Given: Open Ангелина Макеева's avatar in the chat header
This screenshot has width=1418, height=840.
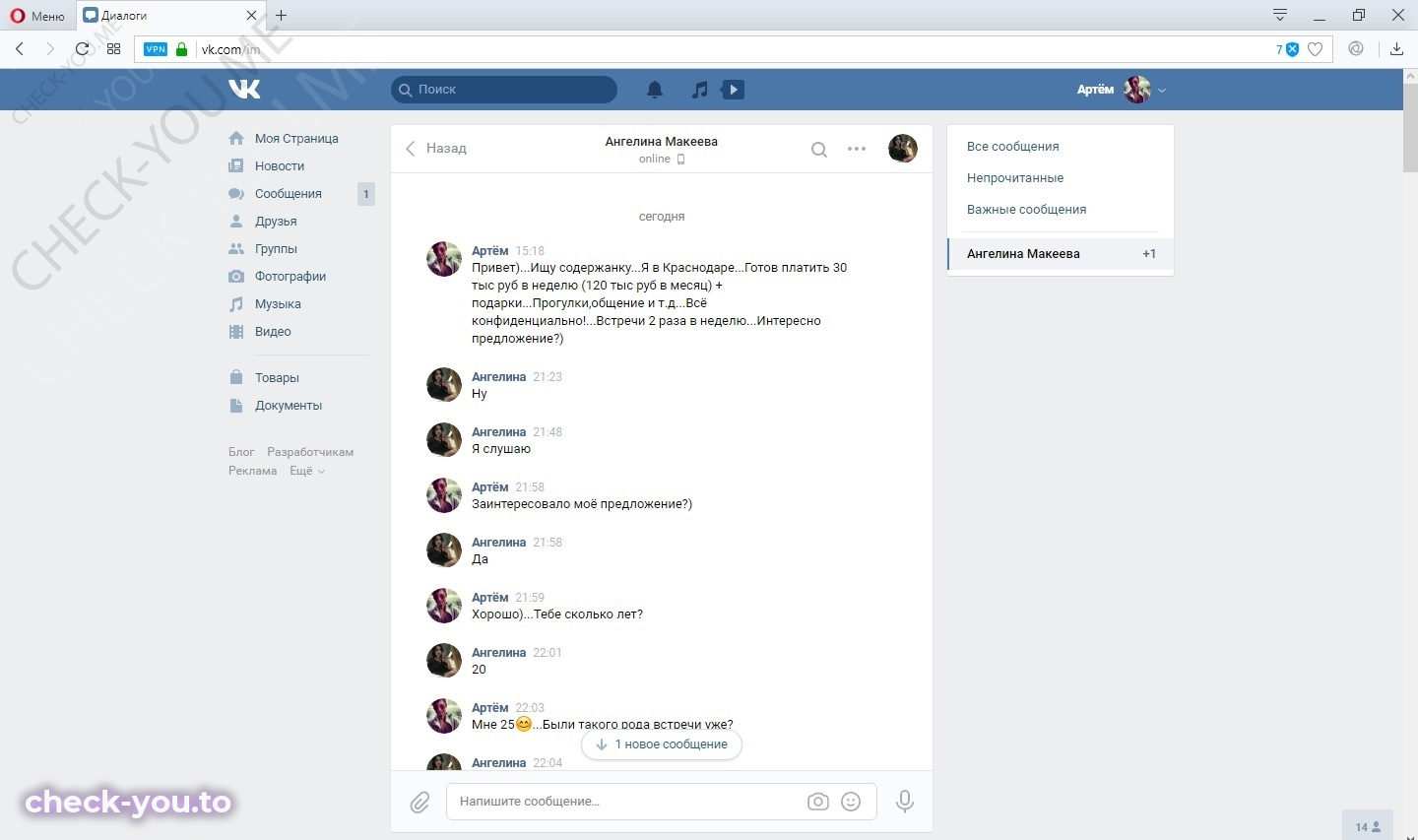Looking at the screenshot, I should pyautogui.click(x=903, y=149).
